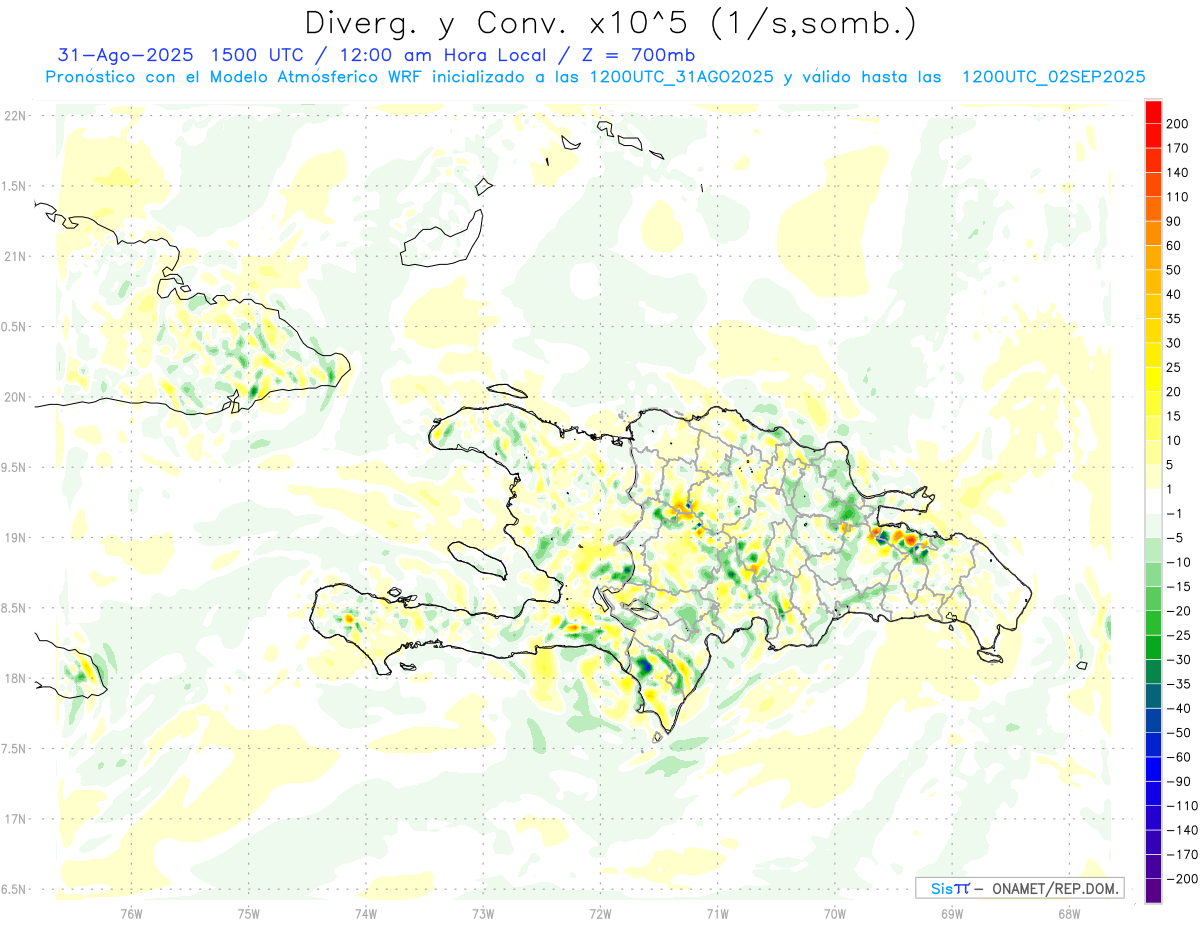This screenshot has width=1200, height=927.
Task: Click the positive '110' color scale value
Action: [x=1178, y=197]
